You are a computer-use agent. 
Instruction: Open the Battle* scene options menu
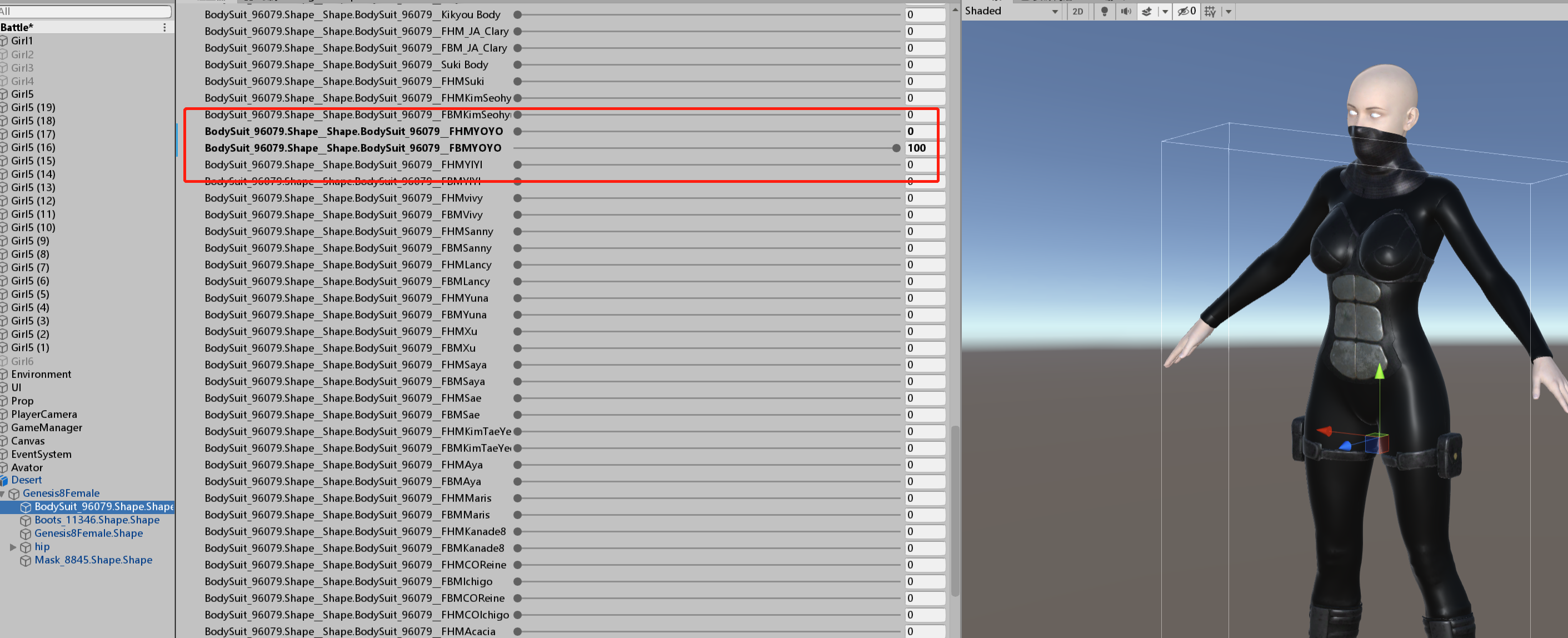pyautogui.click(x=164, y=27)
